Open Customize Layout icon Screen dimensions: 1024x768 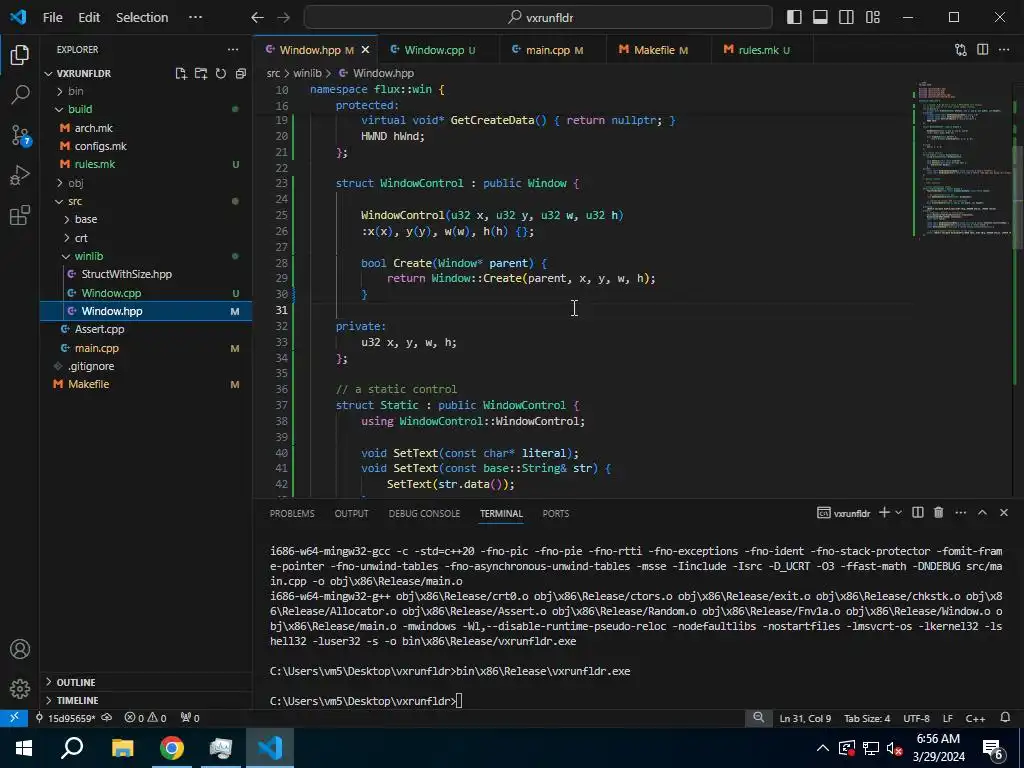click(x=872, y=18)
